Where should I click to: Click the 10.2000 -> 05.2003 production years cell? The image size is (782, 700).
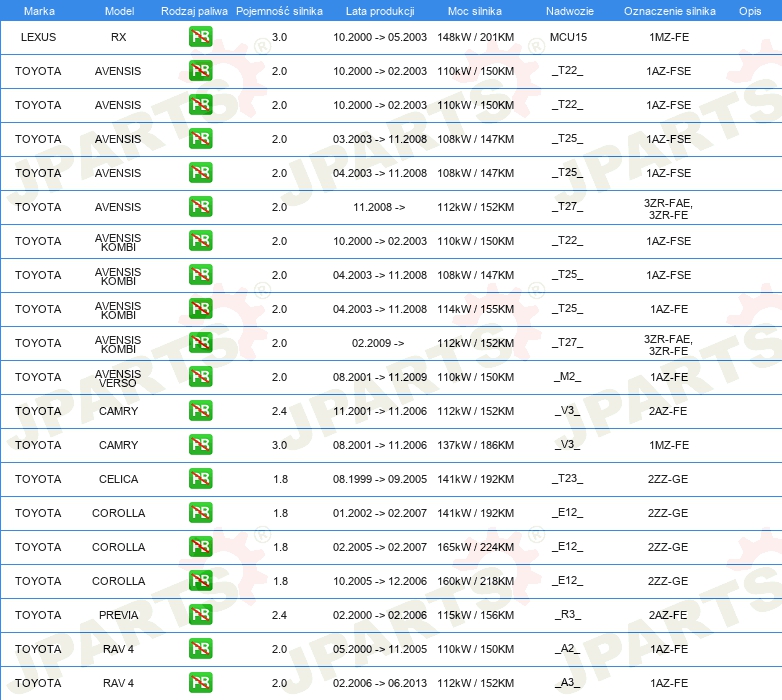coord(380,37)
